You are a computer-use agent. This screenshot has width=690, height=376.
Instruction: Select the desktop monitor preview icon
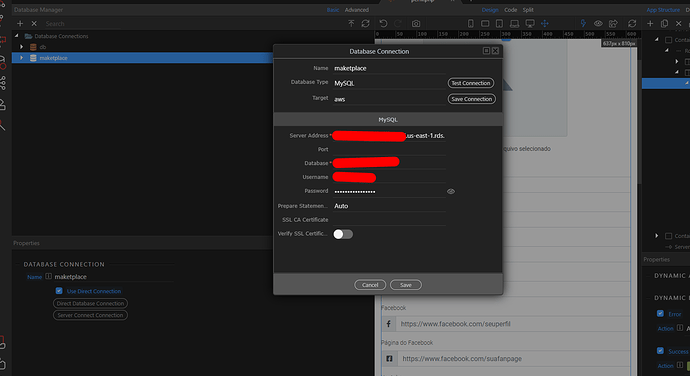[530, 23]
